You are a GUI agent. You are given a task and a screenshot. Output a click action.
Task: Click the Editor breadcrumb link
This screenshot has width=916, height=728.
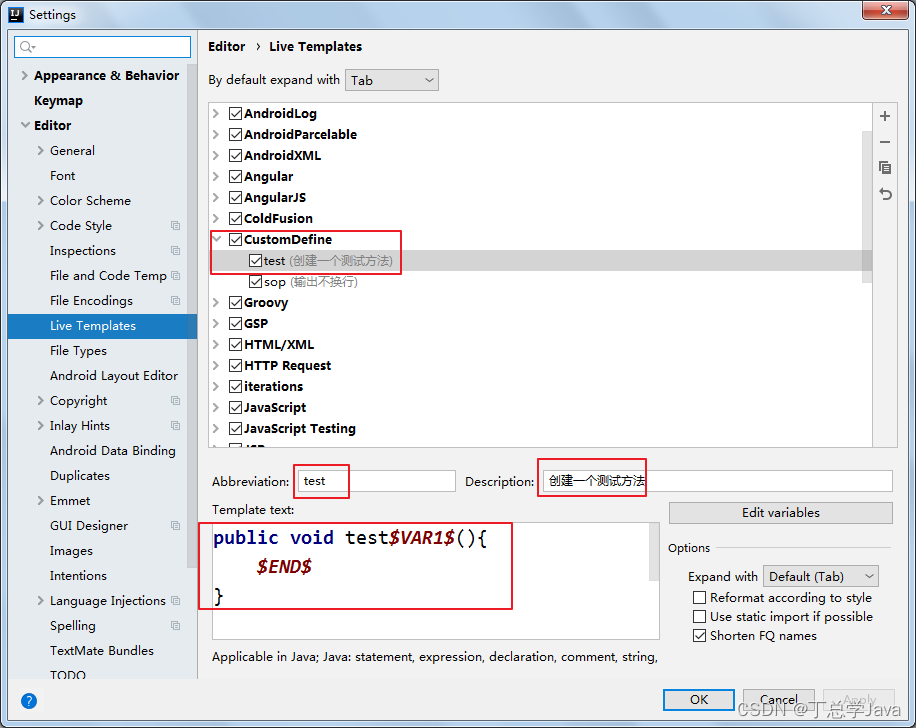coord(227,47)
